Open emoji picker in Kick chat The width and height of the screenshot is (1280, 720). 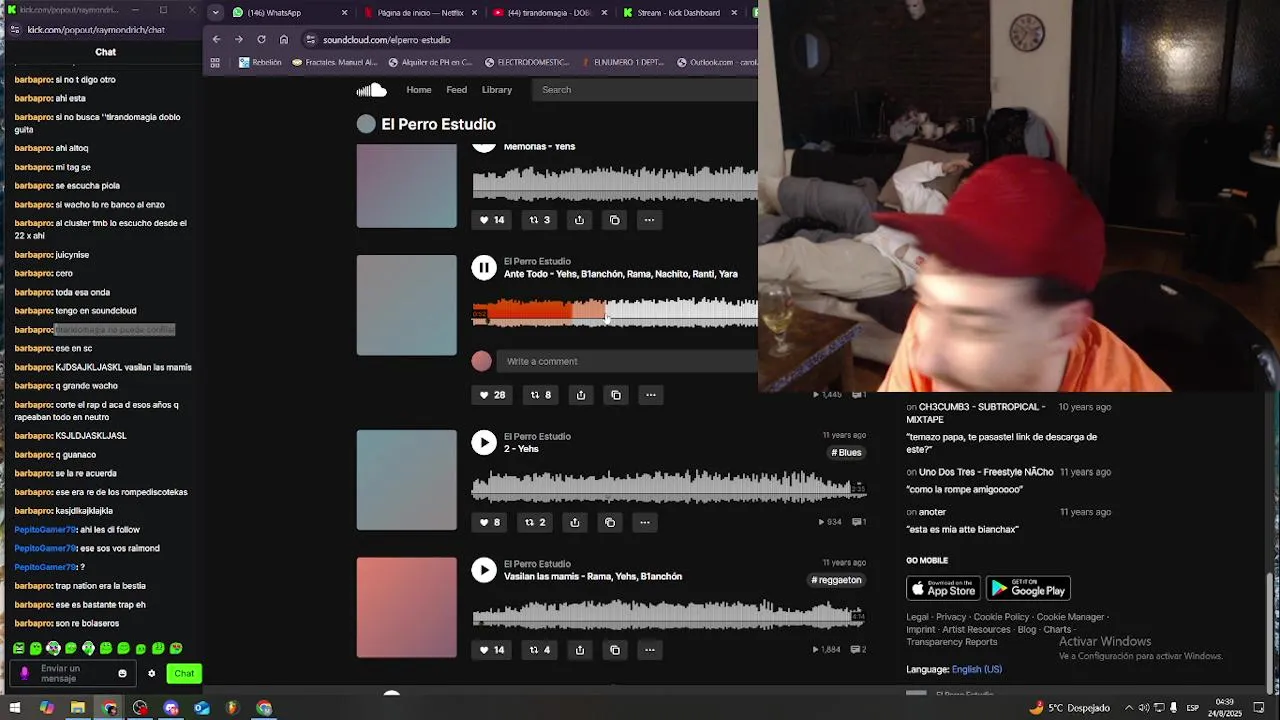(x=123, y=674)
